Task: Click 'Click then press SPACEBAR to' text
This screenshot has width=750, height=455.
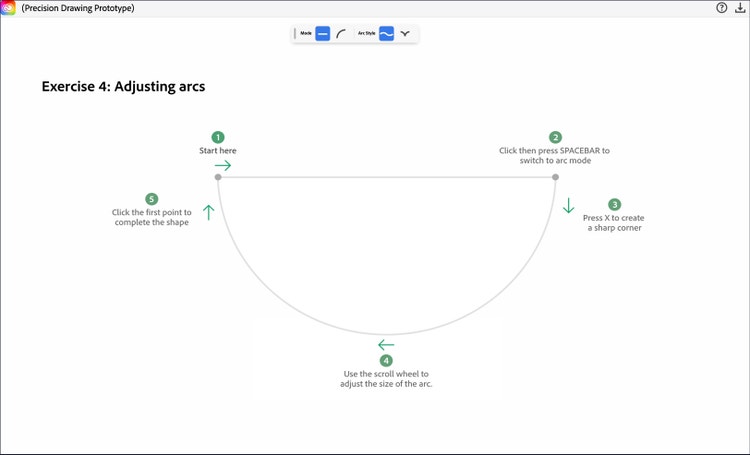Action: point(554,150)
